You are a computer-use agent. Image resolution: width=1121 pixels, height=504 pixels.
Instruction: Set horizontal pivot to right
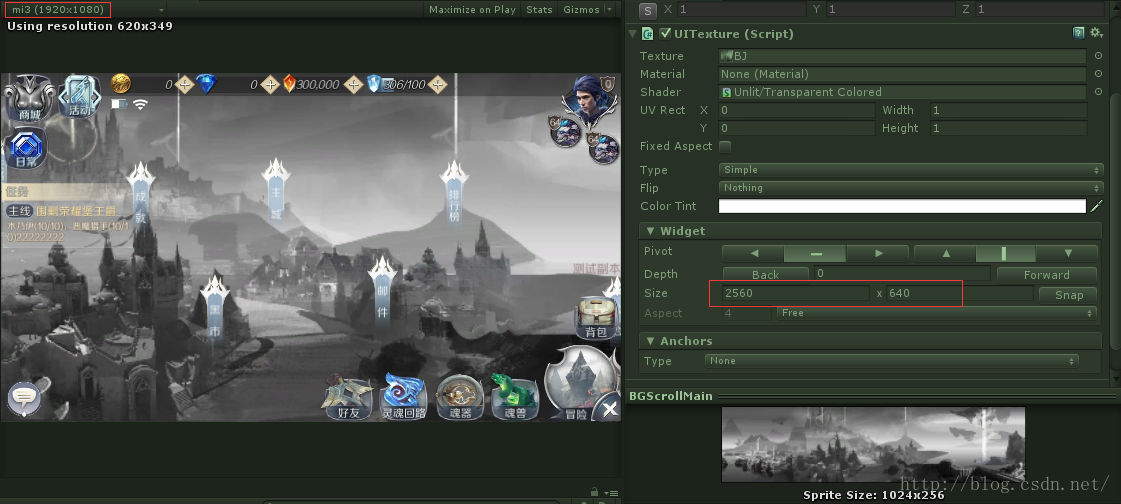[878, 253]
